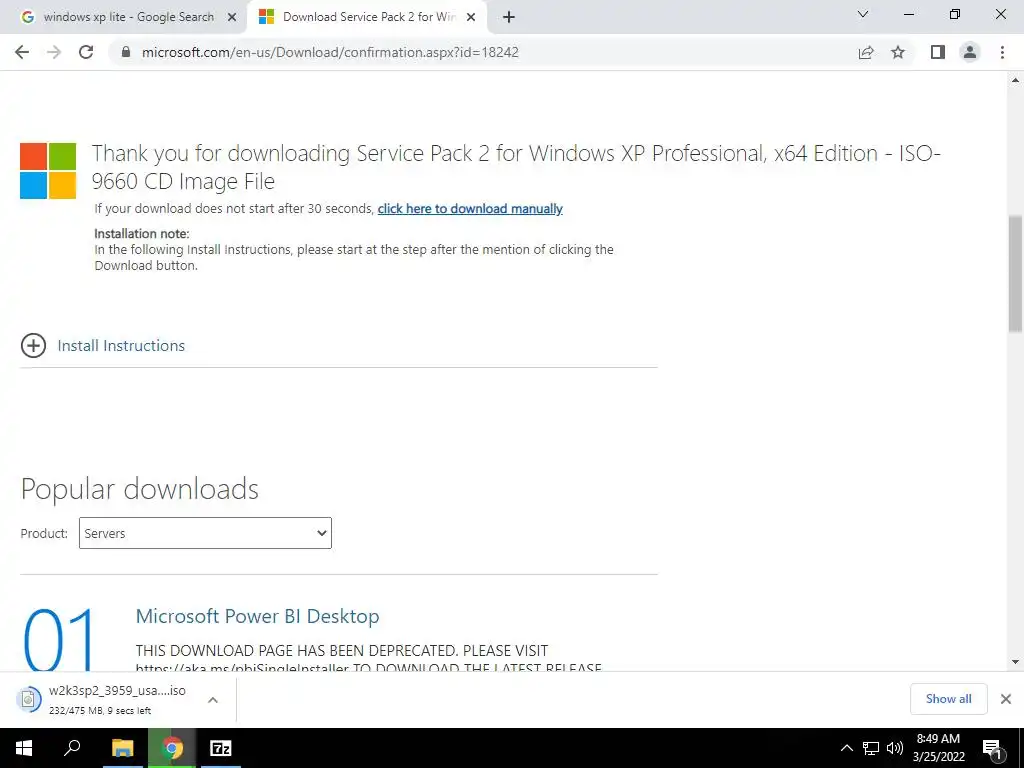Viewport: 1024px width, 768px height.
Task: View site information lock icon
Action: pos(126,52)
